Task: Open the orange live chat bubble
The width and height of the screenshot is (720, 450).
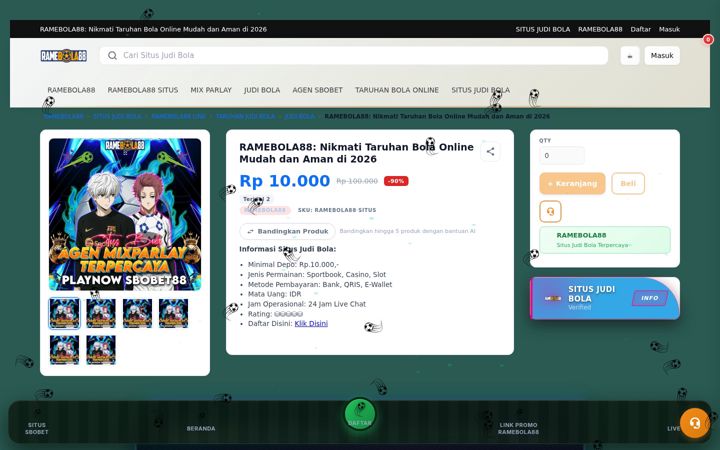Action: (694, 423)
